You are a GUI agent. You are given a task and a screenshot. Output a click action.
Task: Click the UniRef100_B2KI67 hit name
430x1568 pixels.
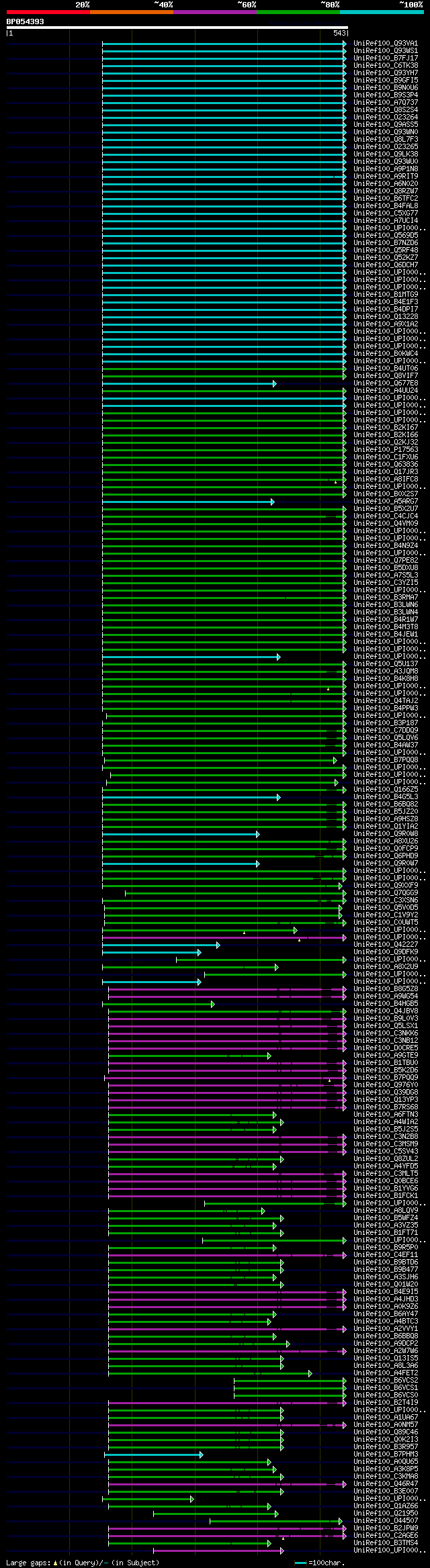[386, 427]
